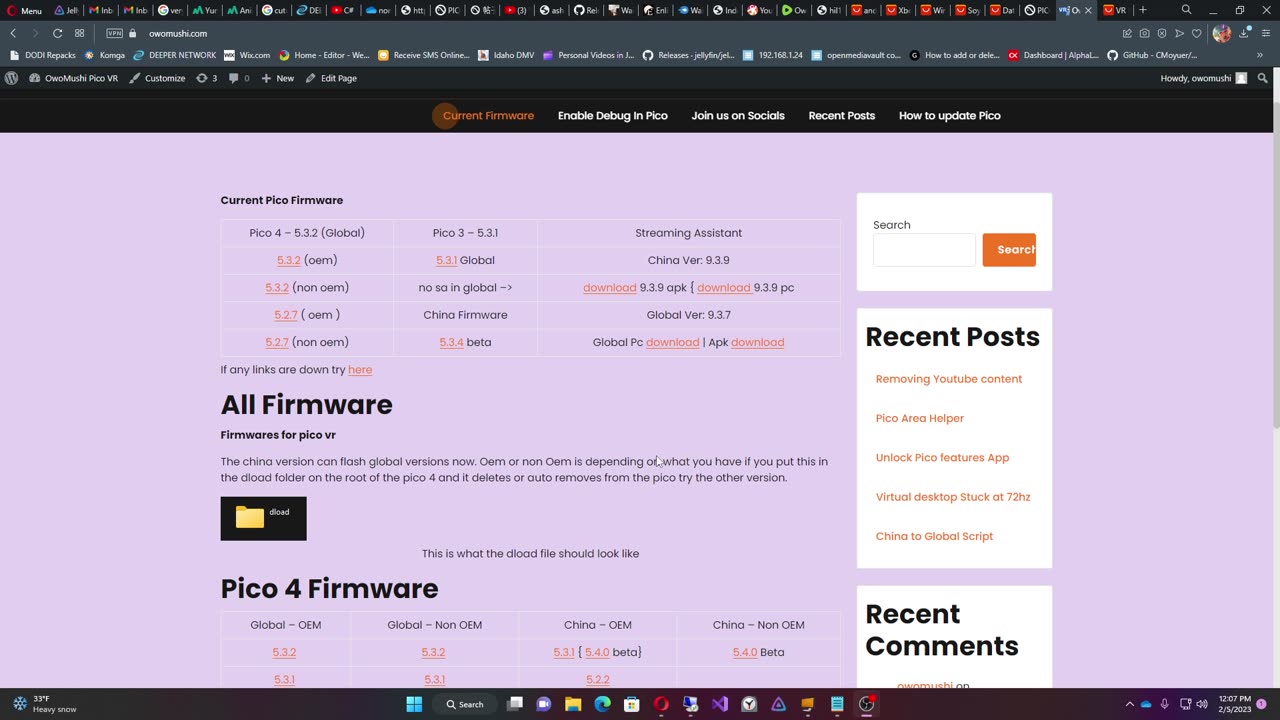
Task: Open the Howdy, owomushi account menu
Action: coord(1204,78)
